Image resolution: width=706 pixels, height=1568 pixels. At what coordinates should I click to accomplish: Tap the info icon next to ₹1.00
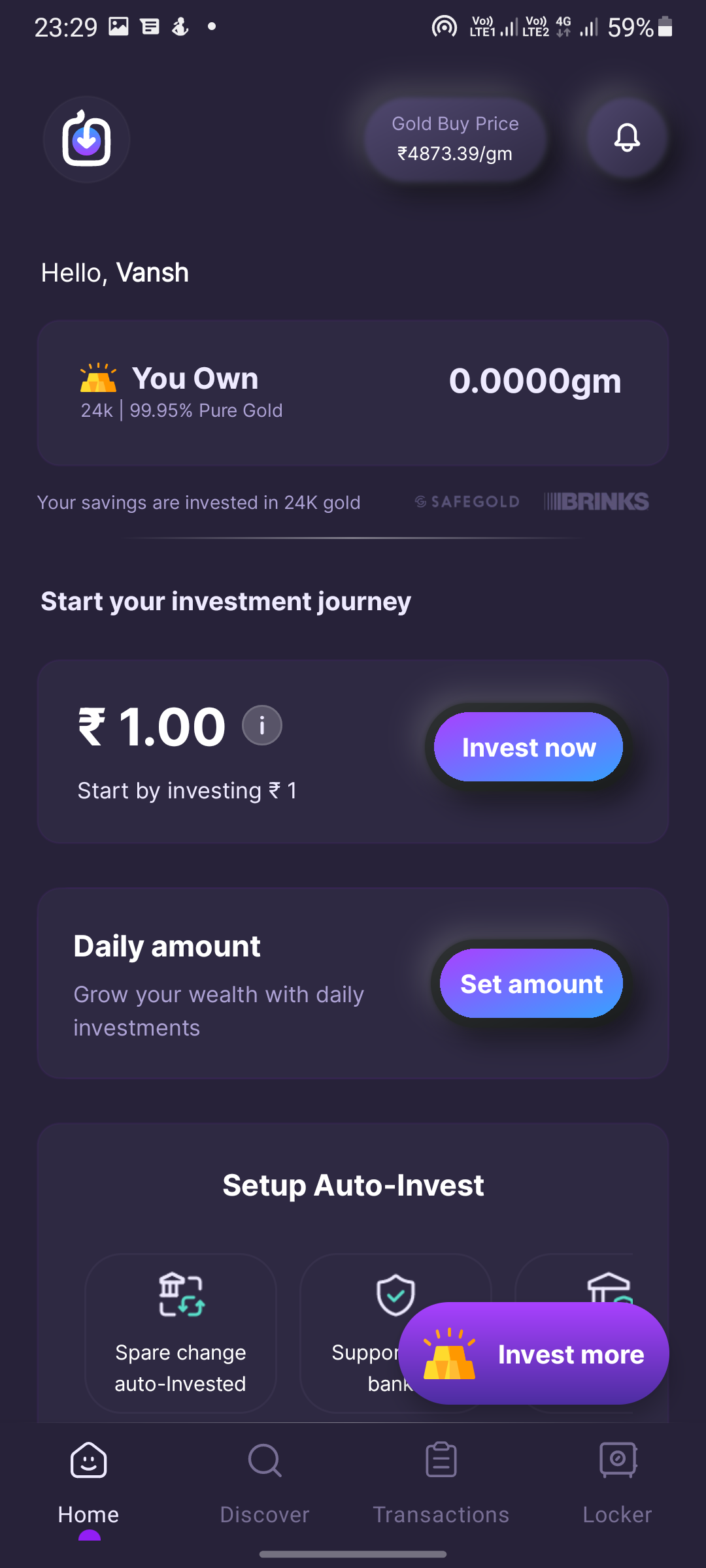click(261, 725)
